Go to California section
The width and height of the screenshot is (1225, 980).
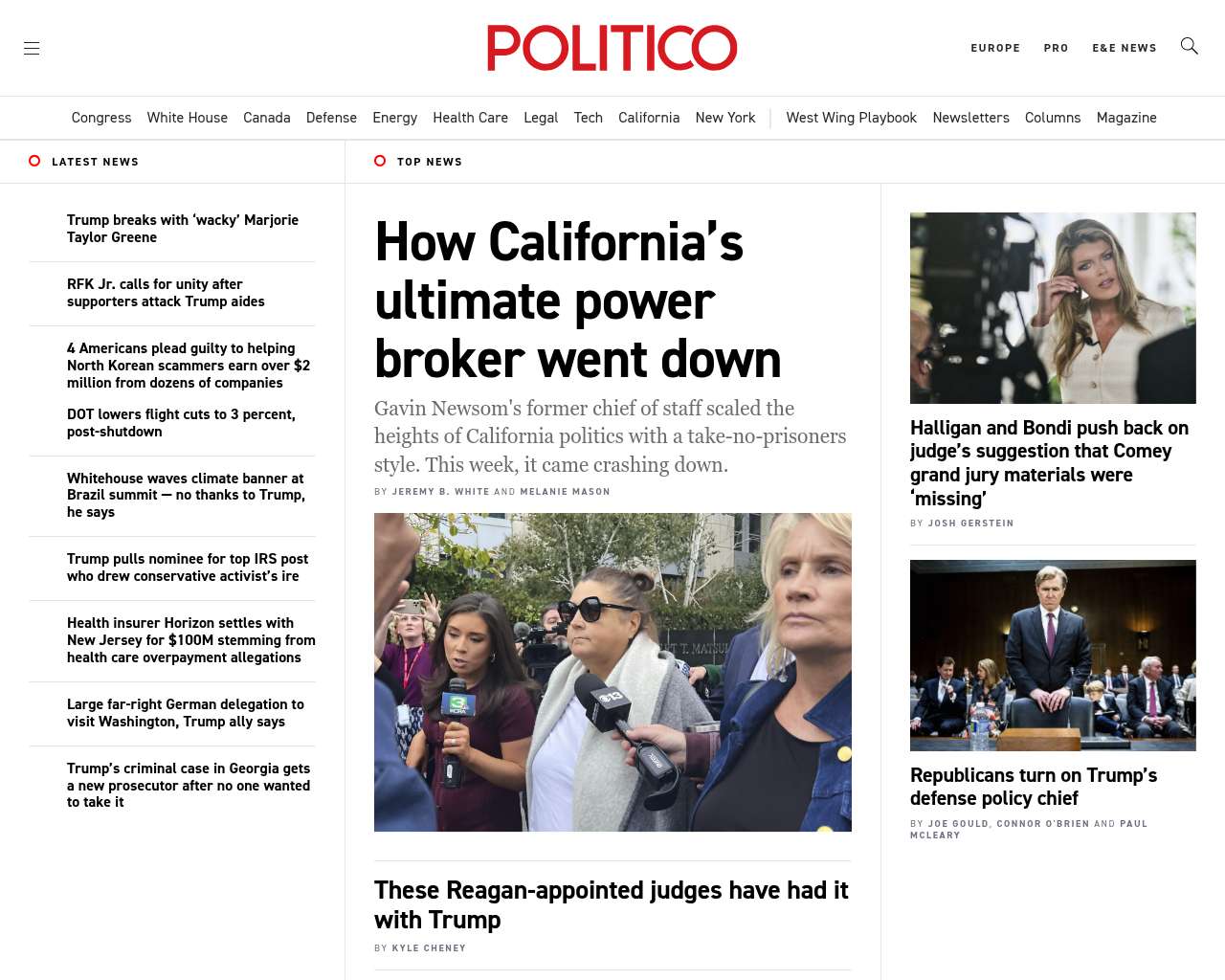point(649,118)
